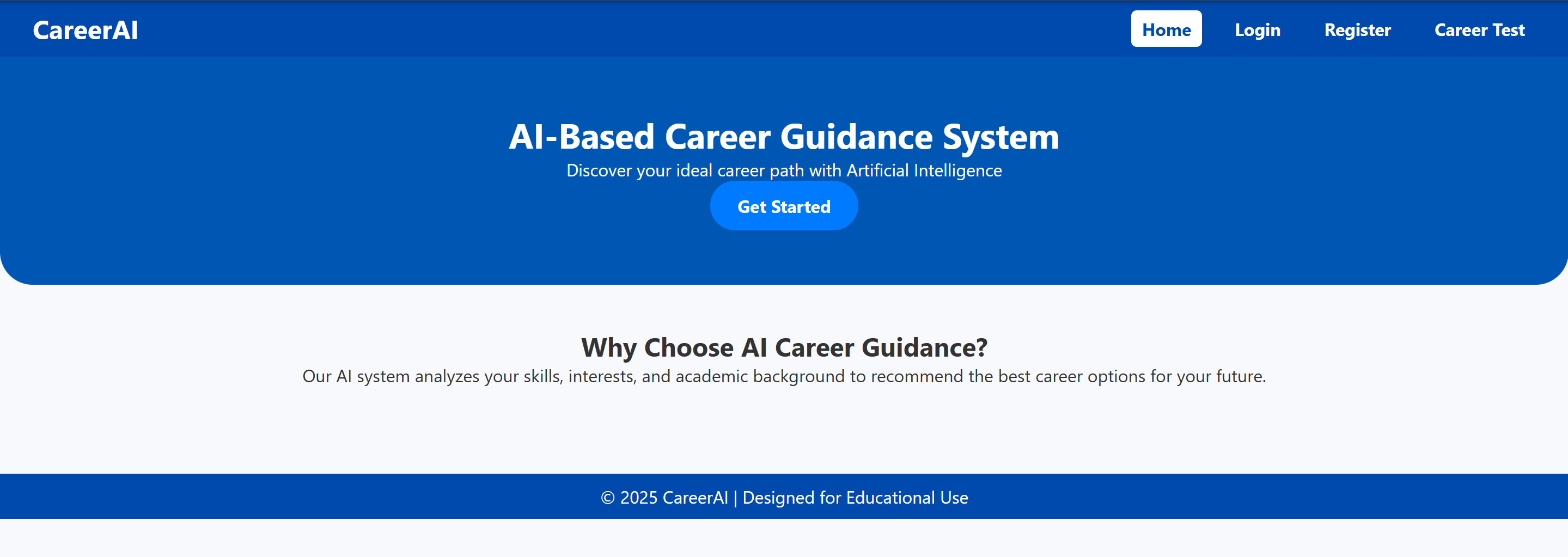Image resolution: width=1568 pixels, height=557 pixels.
Task: Click the "AI-Based Career Guidance System" heading
Action: pyautogui.click(x=783, y=136)
